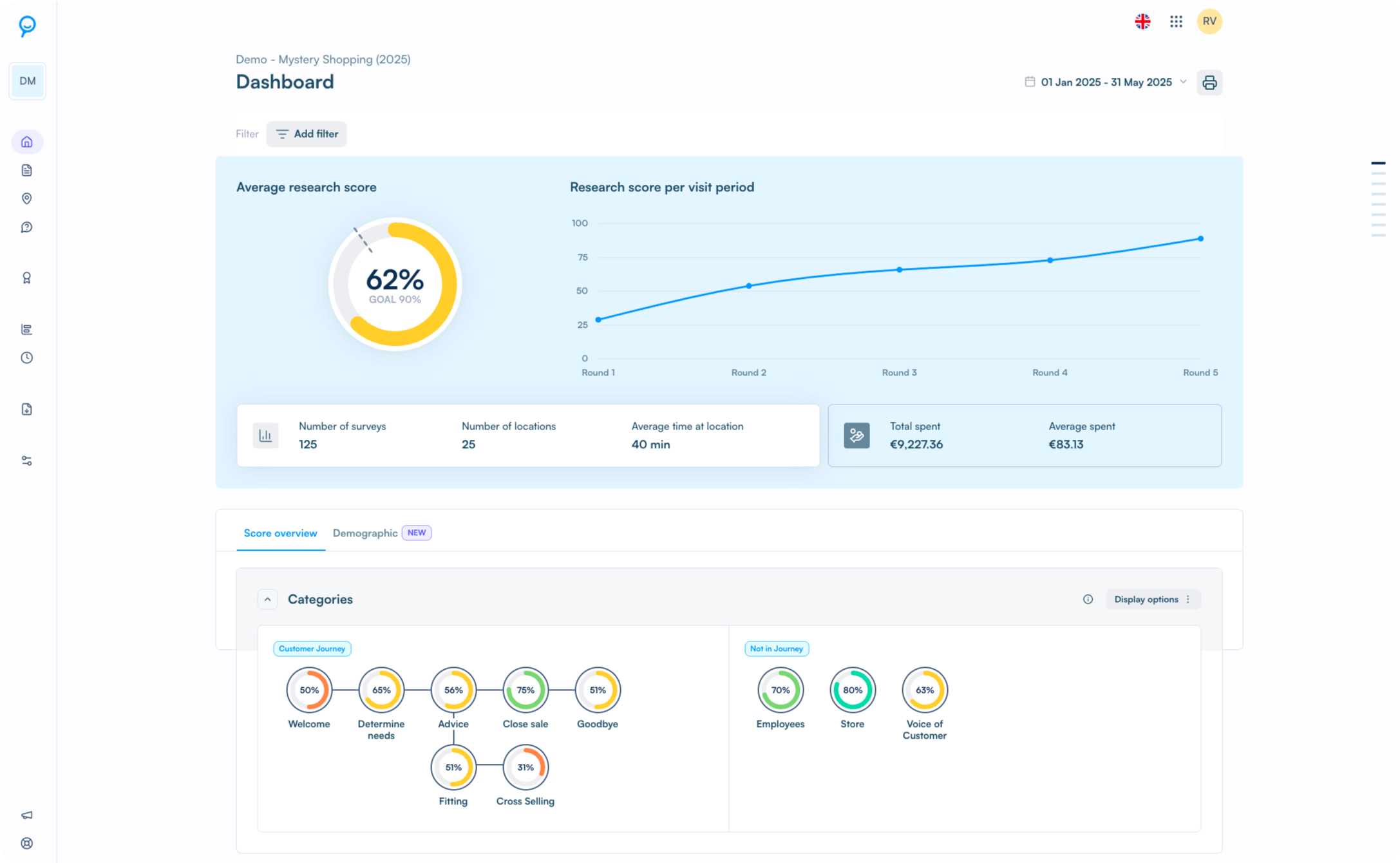Click the Categories info icon
Viewport: 1400px width, 863px height.
click(1088, 600)
